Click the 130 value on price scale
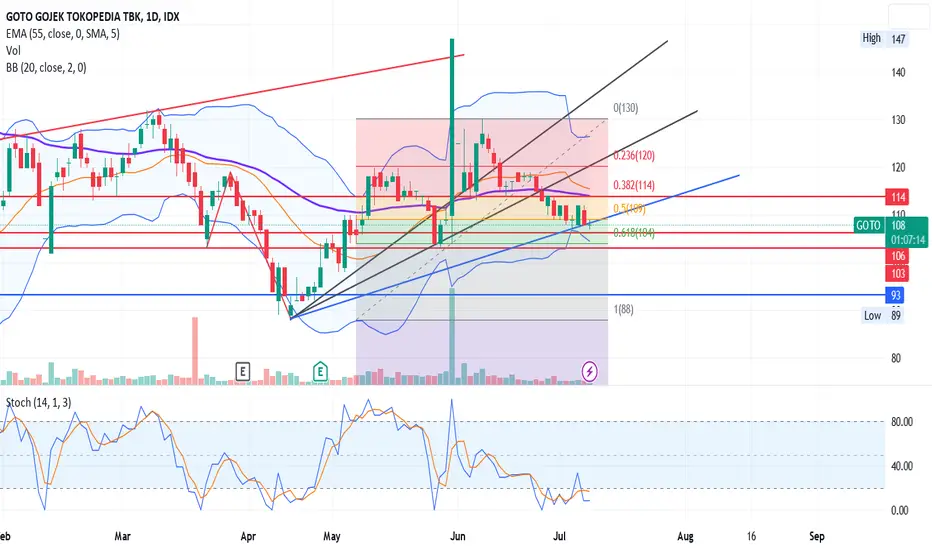This screenshot has height=550, width=932. [x=898, y=120]
